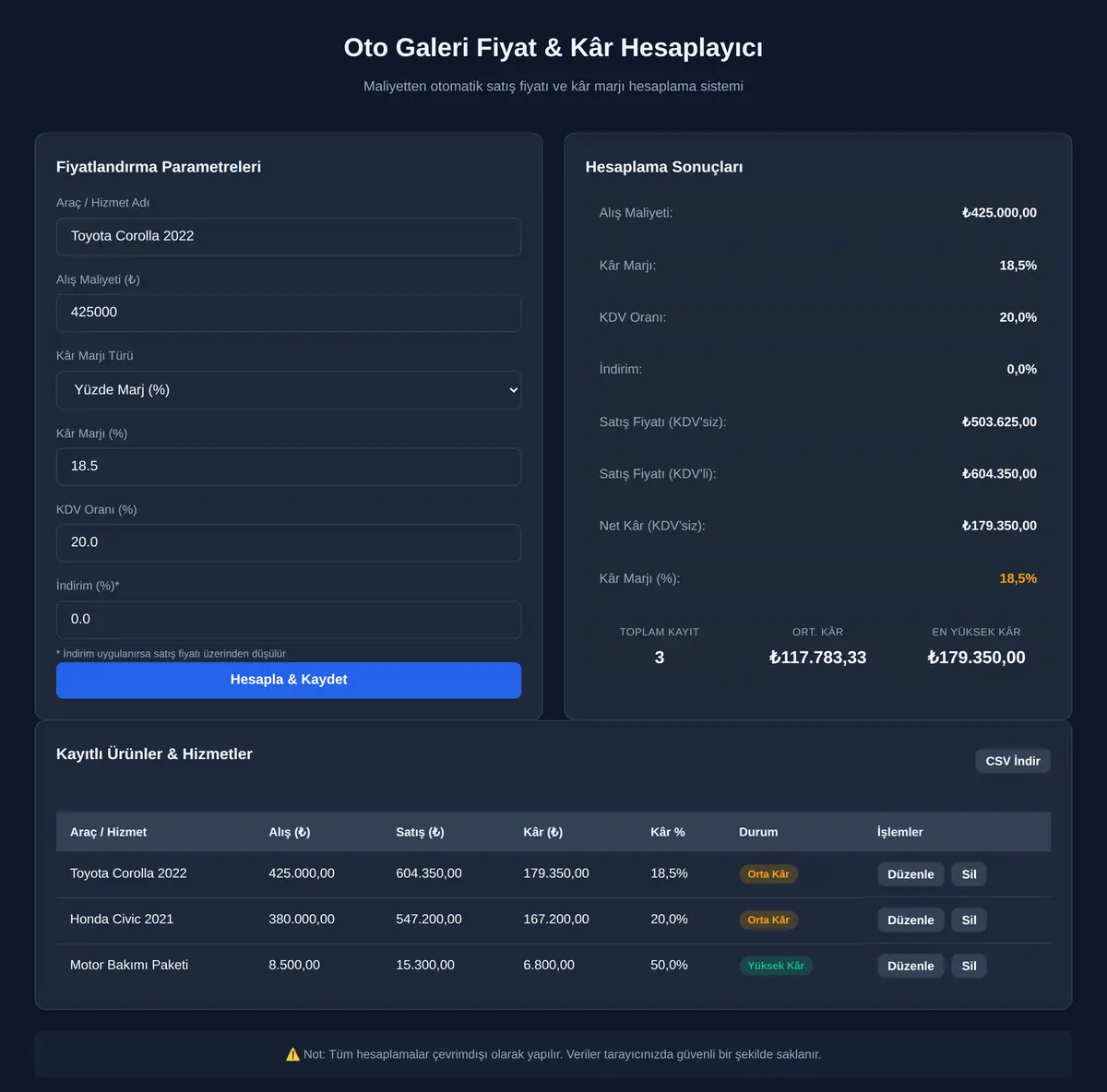Click the ₺503.625,00 KDV'siz sale price
The image size is (1107, 1092).
tap(999, 421)
